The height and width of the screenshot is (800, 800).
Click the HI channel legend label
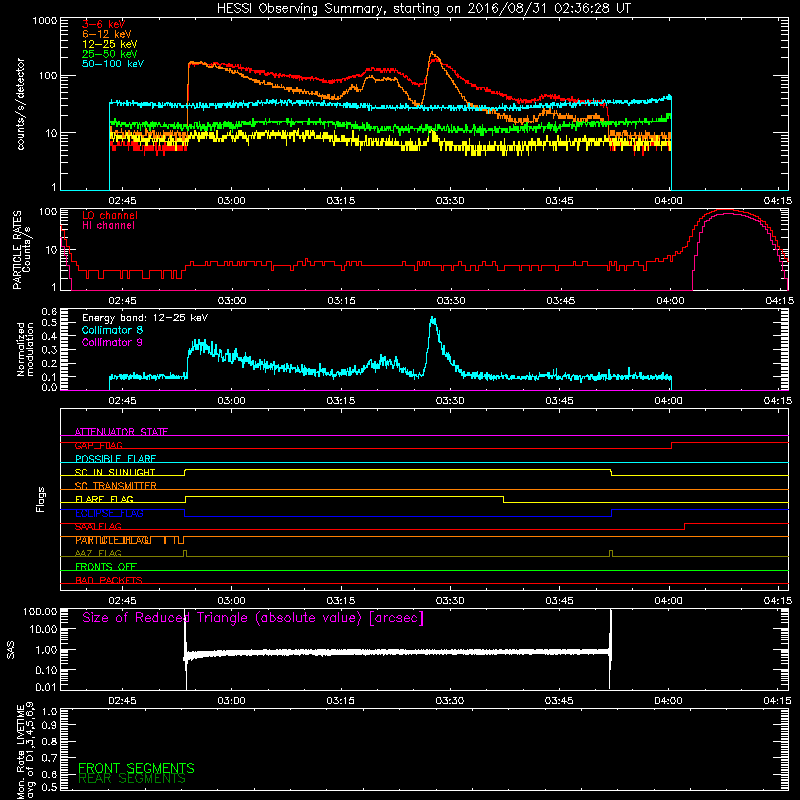(108, 226)
